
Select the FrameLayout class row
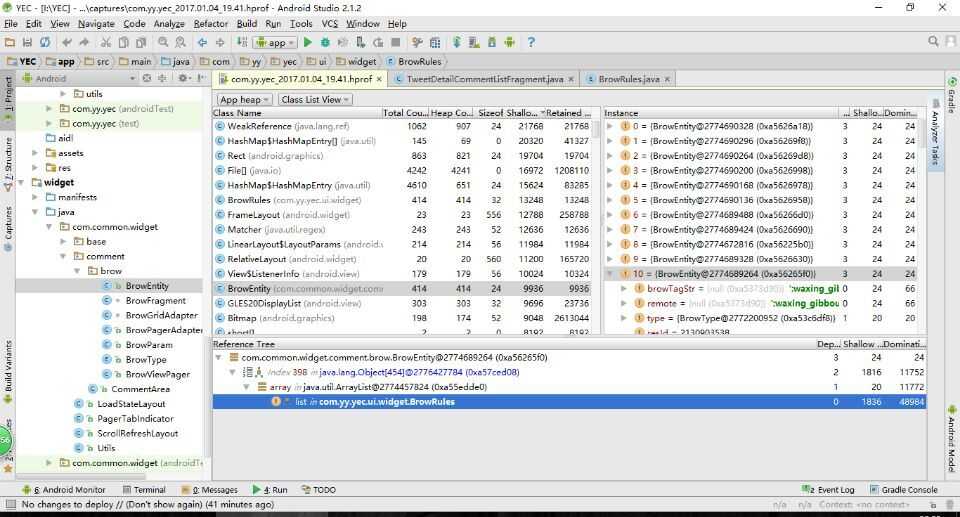402,215
